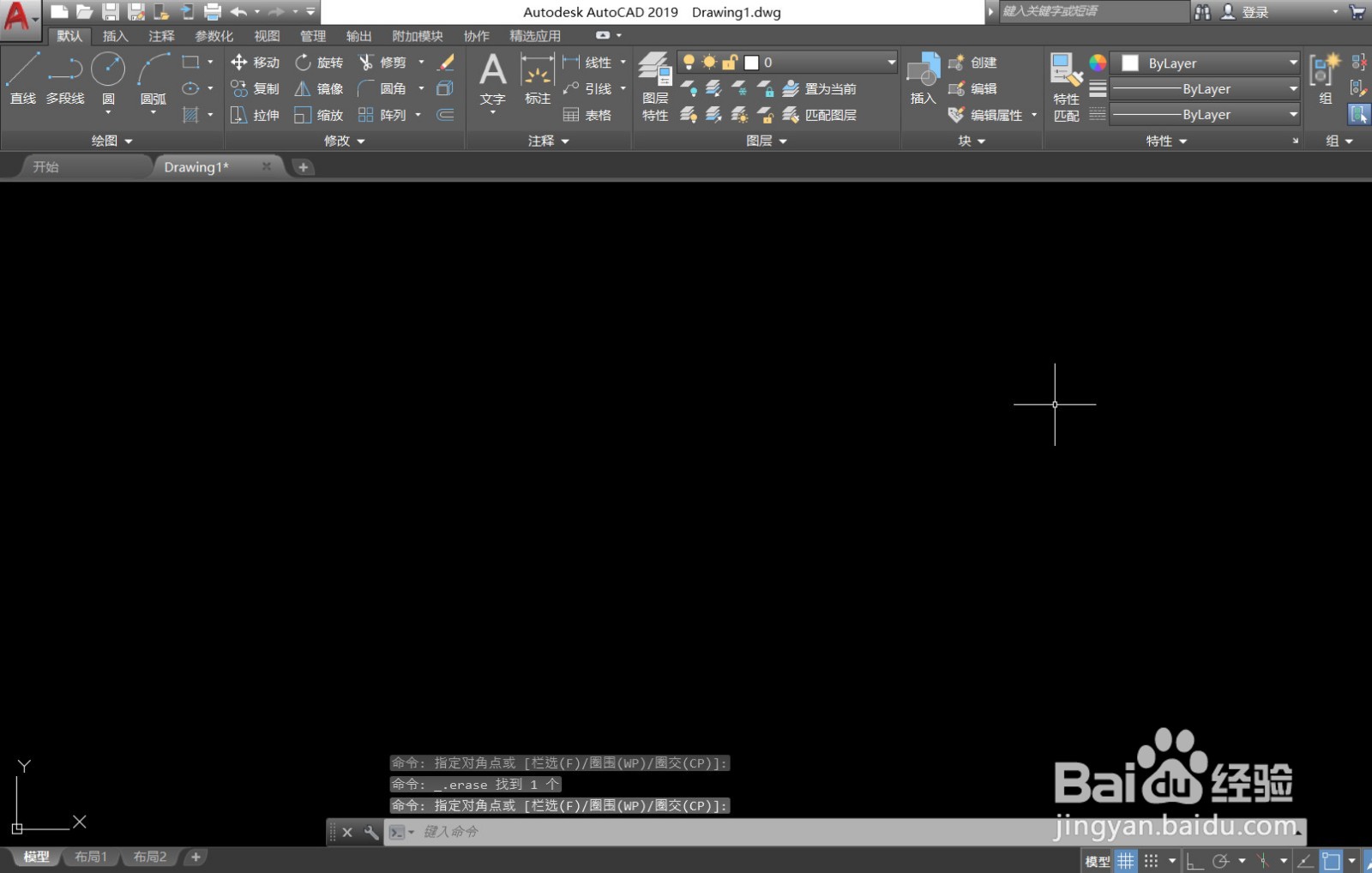The height and width of the screenshot is (873, 1372).
Task: Open the layer dropdown showing 0
Action: coord(787,63)
